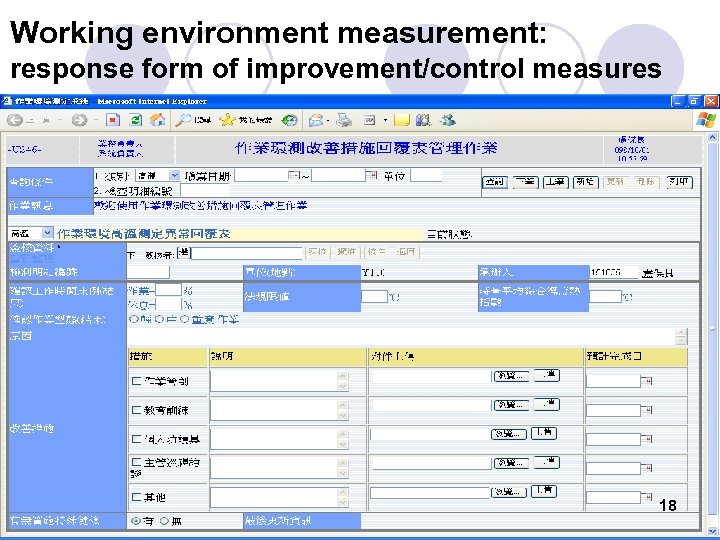This screenshot has height=540, width=720.
Task: Click the 列印 print button
Action: 679,182
